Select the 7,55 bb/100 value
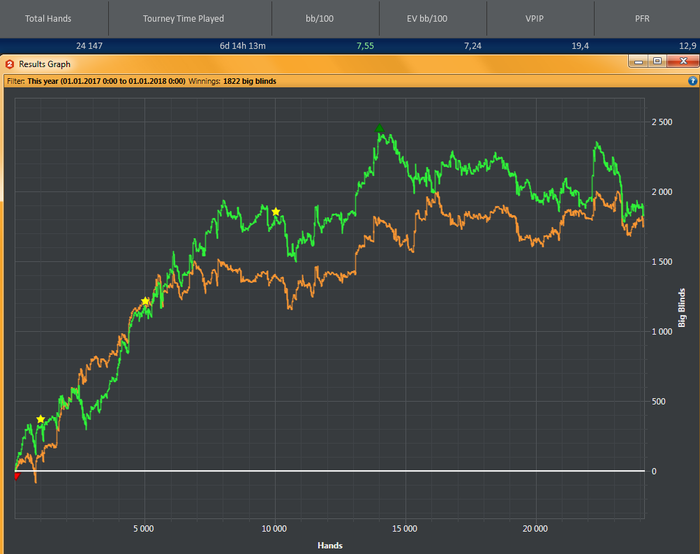 pyautogui.click(x=365, y=46)
